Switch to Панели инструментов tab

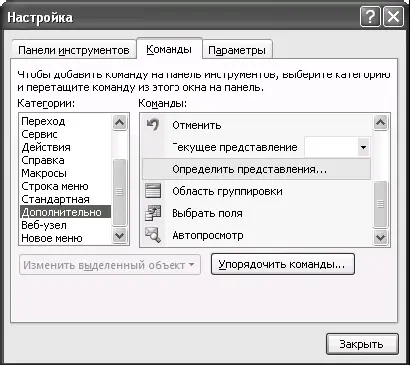[74, 50]
